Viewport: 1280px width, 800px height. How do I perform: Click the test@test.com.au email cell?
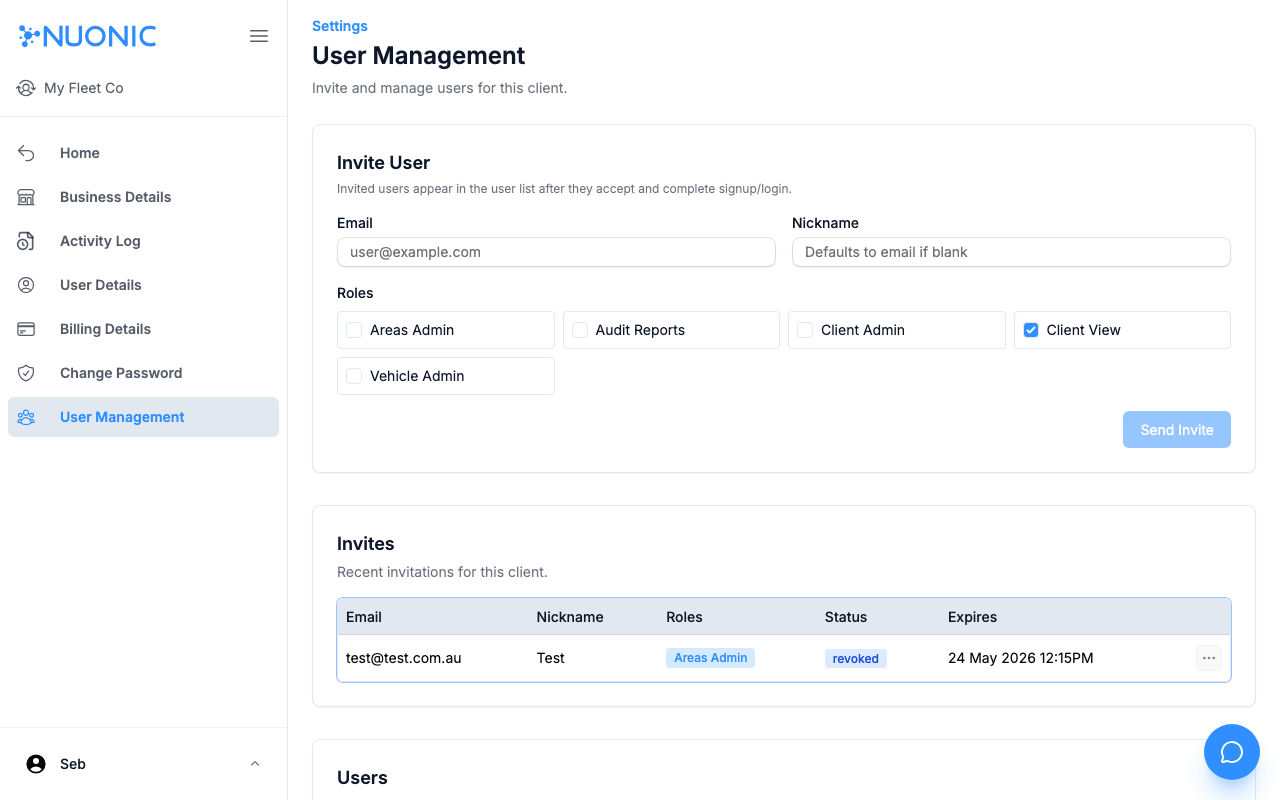point(404,658)
